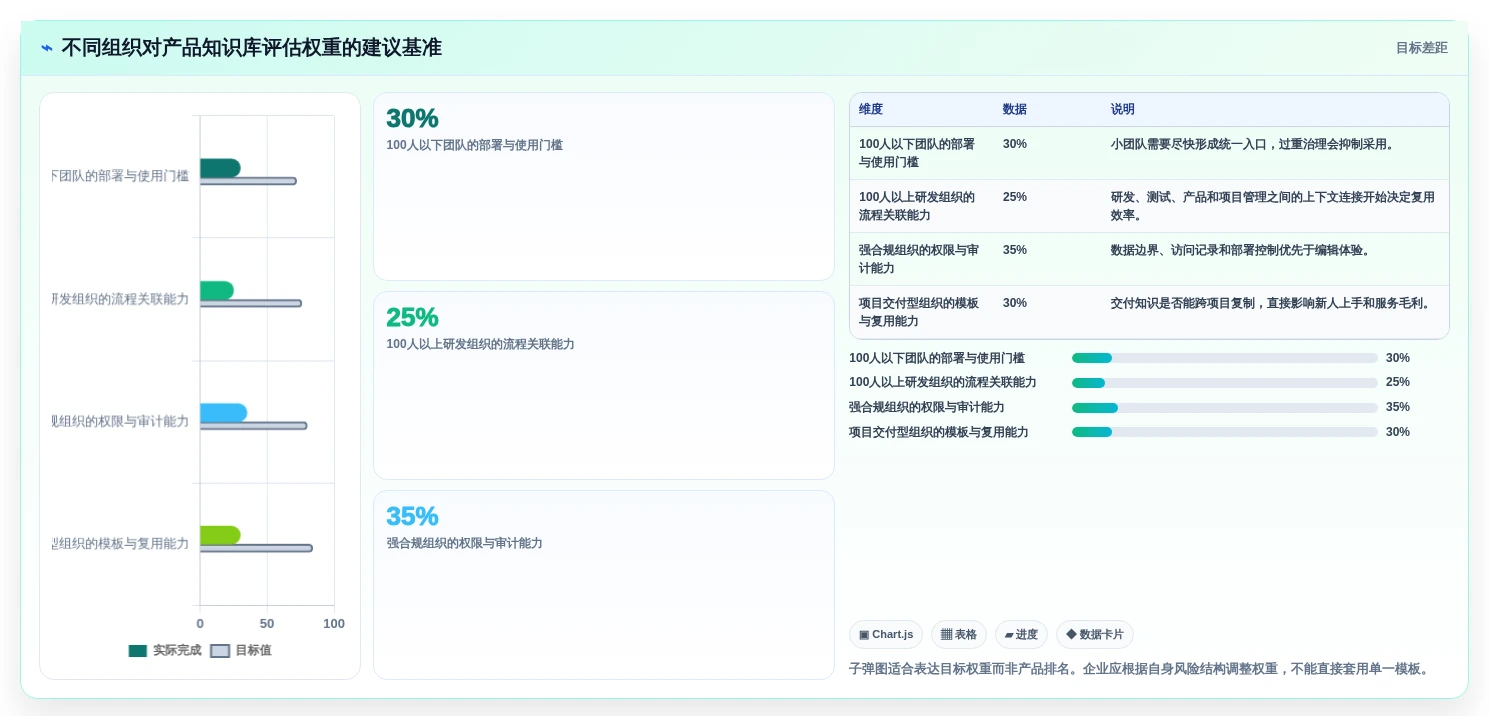
Task: Click the 目标差距 label in header
Action: (x=1421, y=47)
